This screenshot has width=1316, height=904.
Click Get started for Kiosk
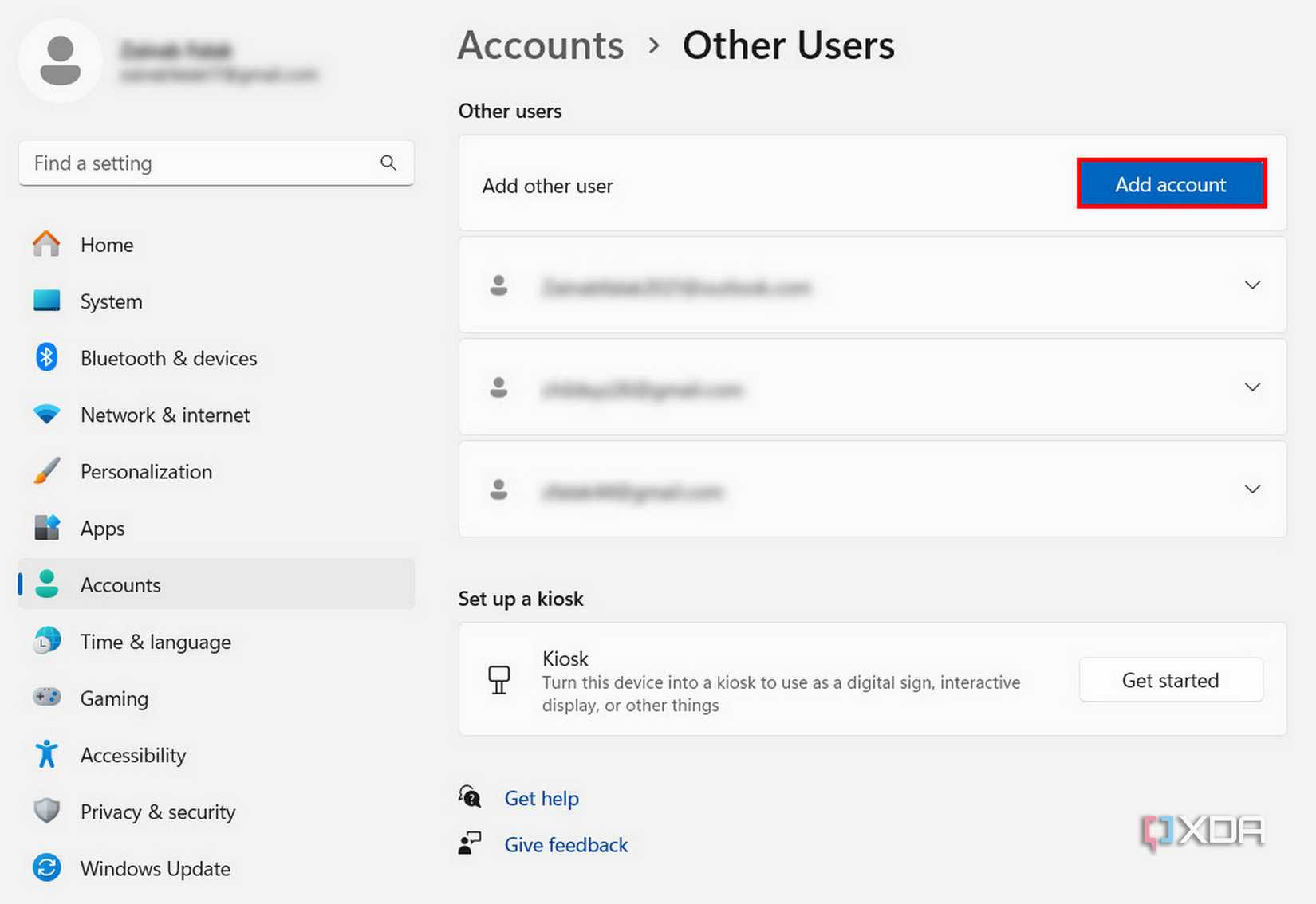click(x=1171, y=680)
